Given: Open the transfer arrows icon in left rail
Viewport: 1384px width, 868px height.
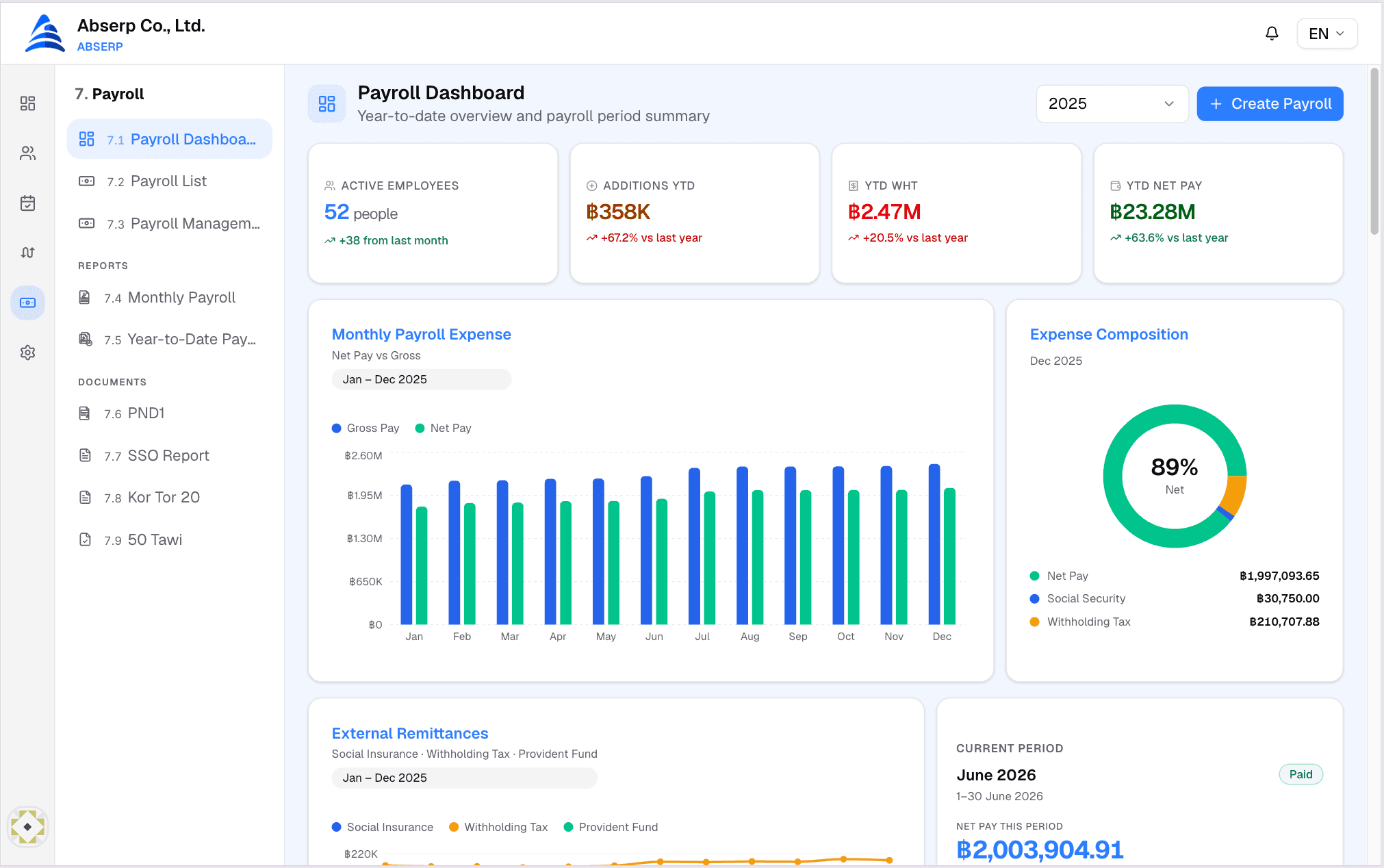Looking at the screenshot, I should coord(27,253).
